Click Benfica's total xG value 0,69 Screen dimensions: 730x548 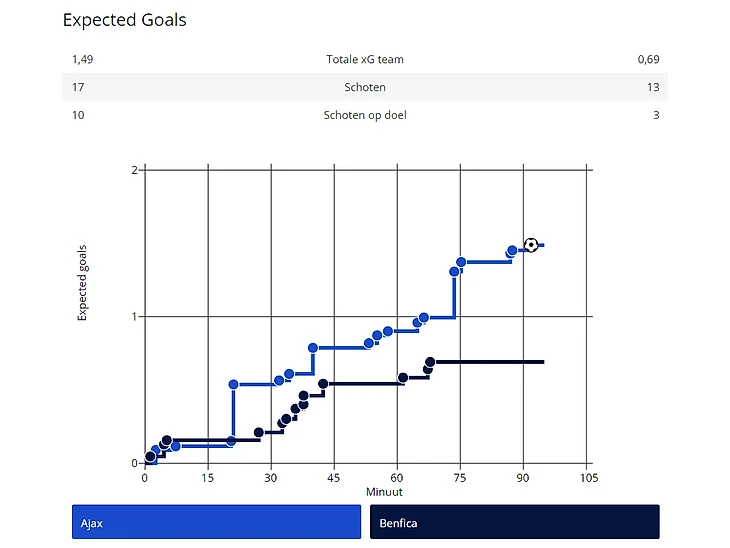coord(648,60)
